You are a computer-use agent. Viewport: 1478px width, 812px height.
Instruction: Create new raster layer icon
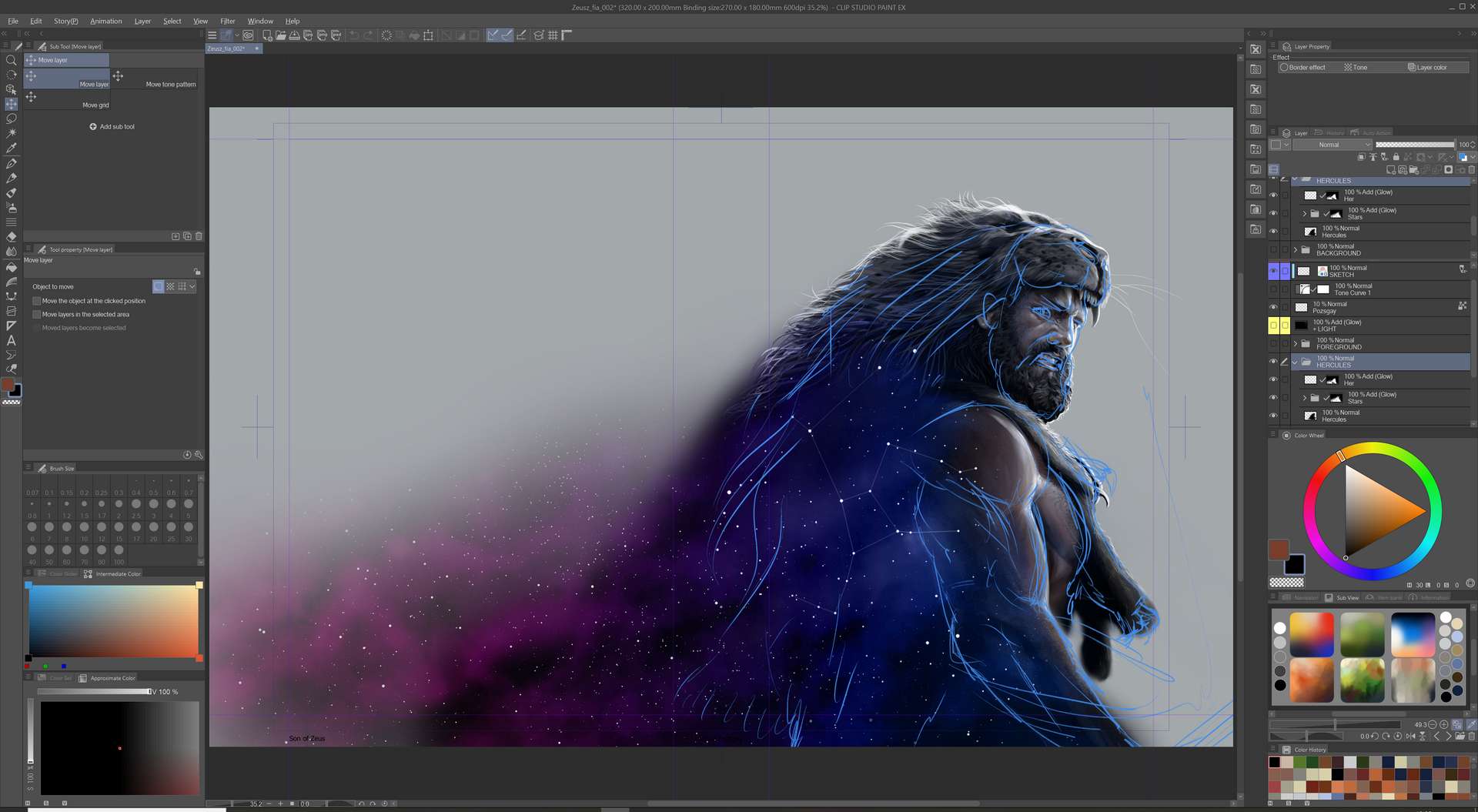tap(1390, 170)
